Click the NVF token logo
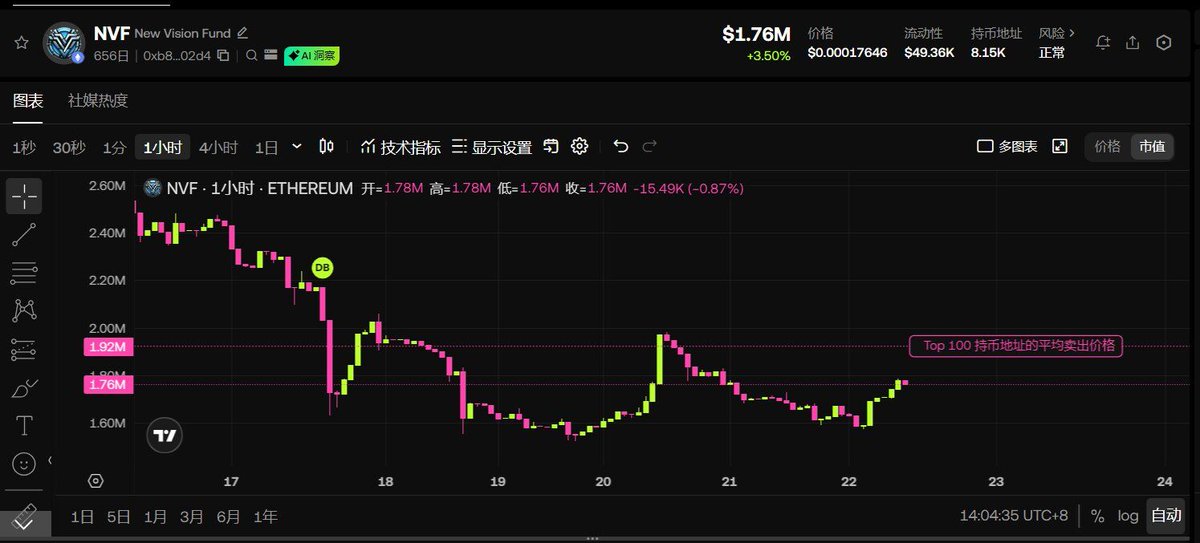Screen dimensions: 1200x543 click(63, 42)
